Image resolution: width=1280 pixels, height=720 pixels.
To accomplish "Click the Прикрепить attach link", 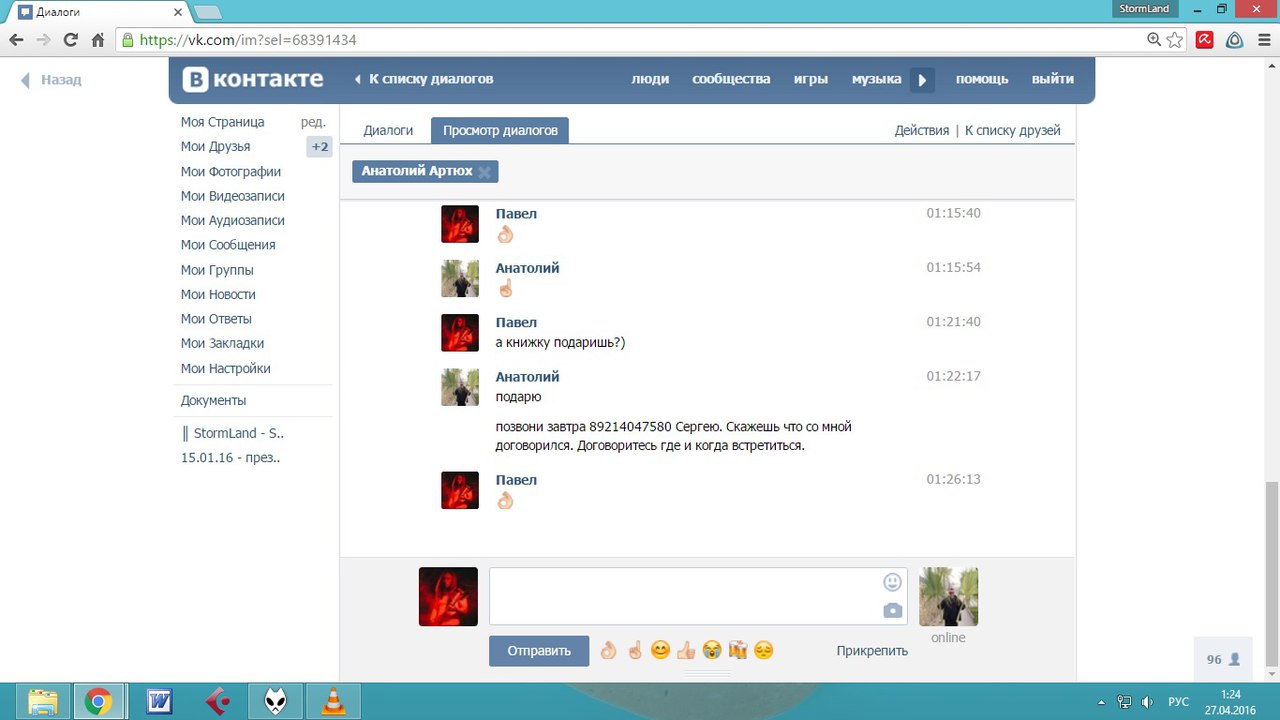I will 872,651.
